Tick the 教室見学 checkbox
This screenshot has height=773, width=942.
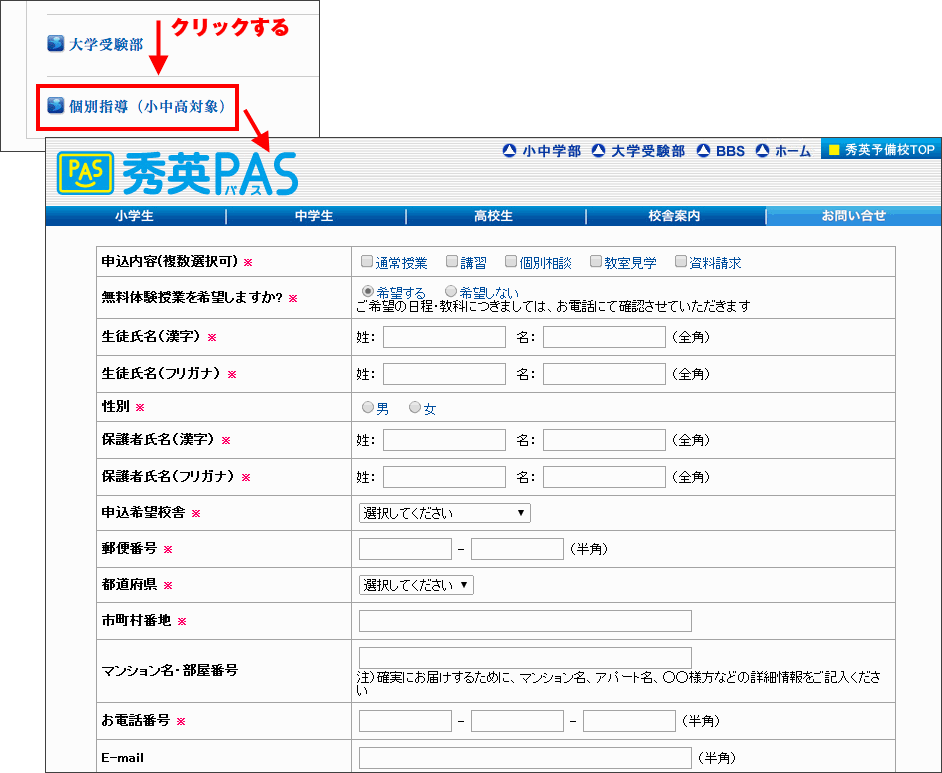596,262
